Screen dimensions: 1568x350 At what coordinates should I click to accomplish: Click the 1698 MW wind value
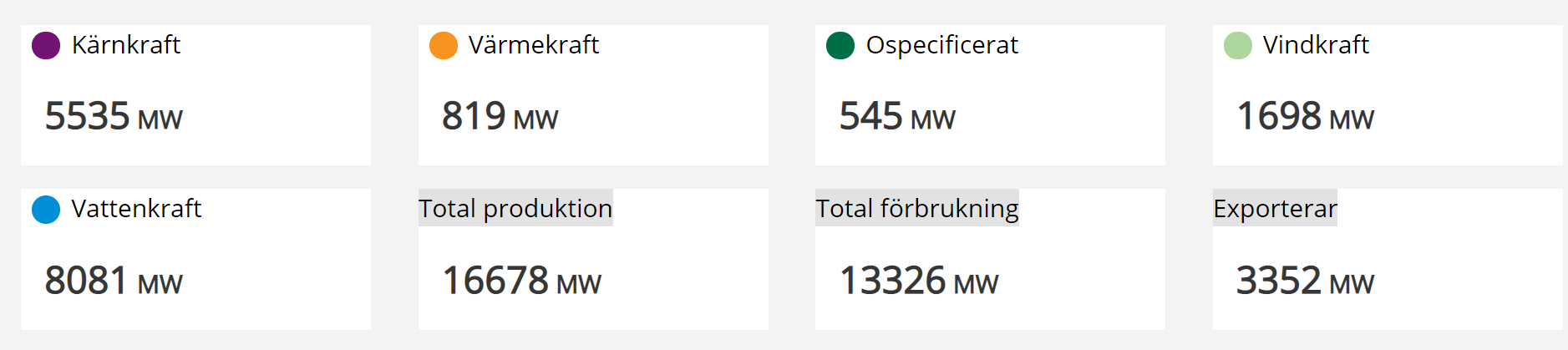1305,116
